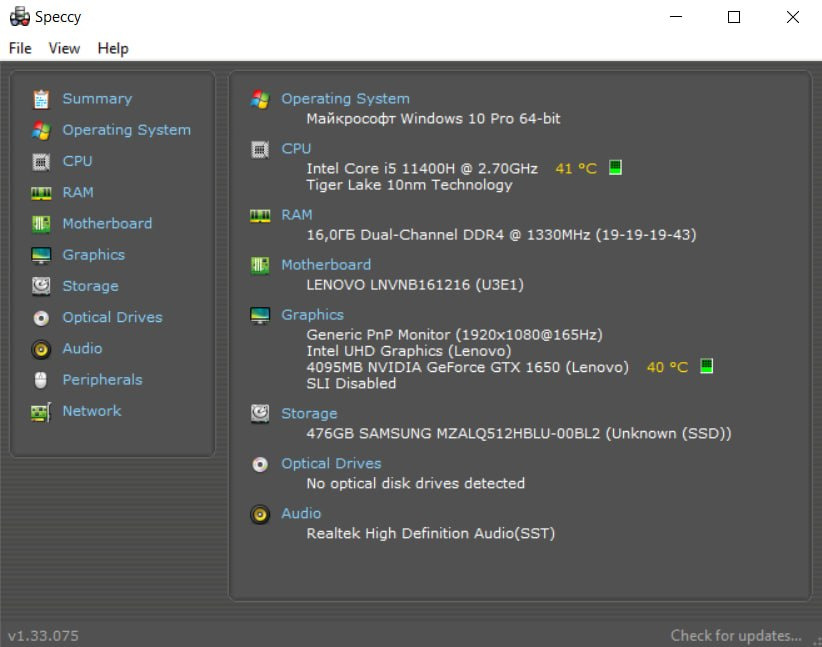Click the RAM stick icon in sidebar

point(41,192)
